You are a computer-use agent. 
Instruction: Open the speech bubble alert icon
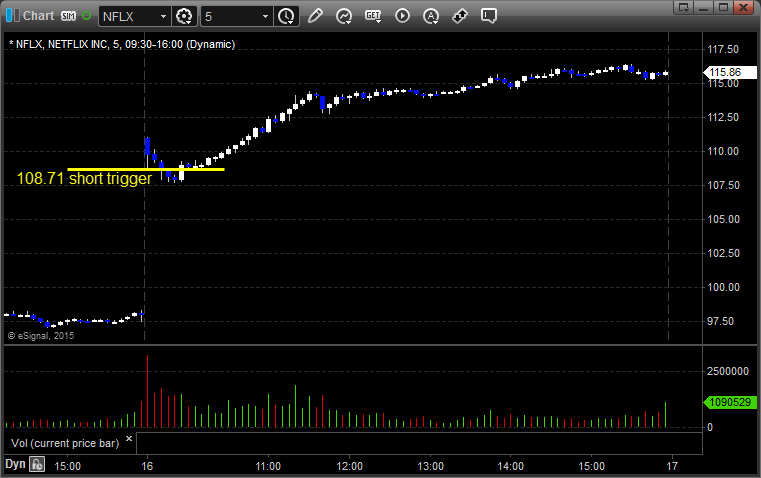(488, 16)
